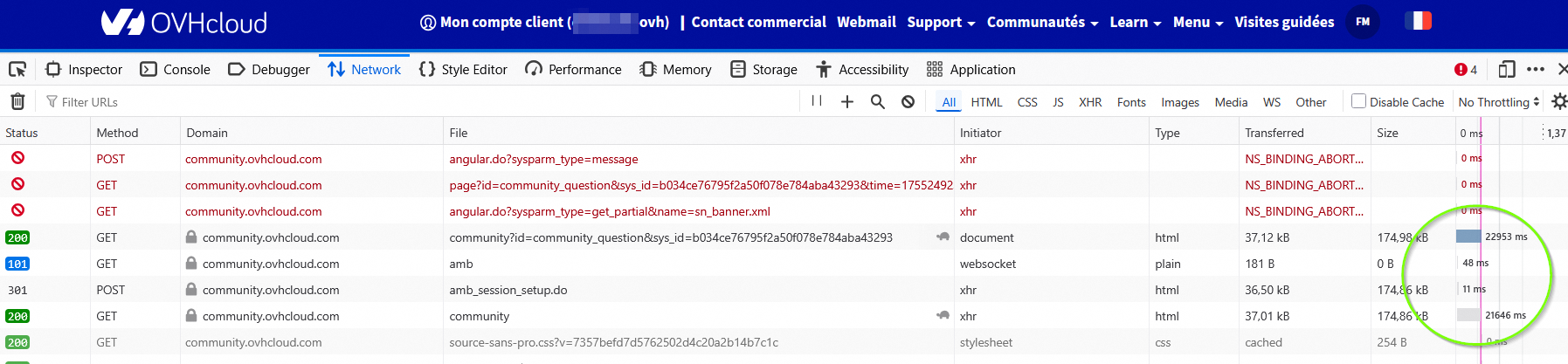This screenshot has height=364, width=1568.
Task: Toggle the Images request filter
Action: tap(1179, 102)
